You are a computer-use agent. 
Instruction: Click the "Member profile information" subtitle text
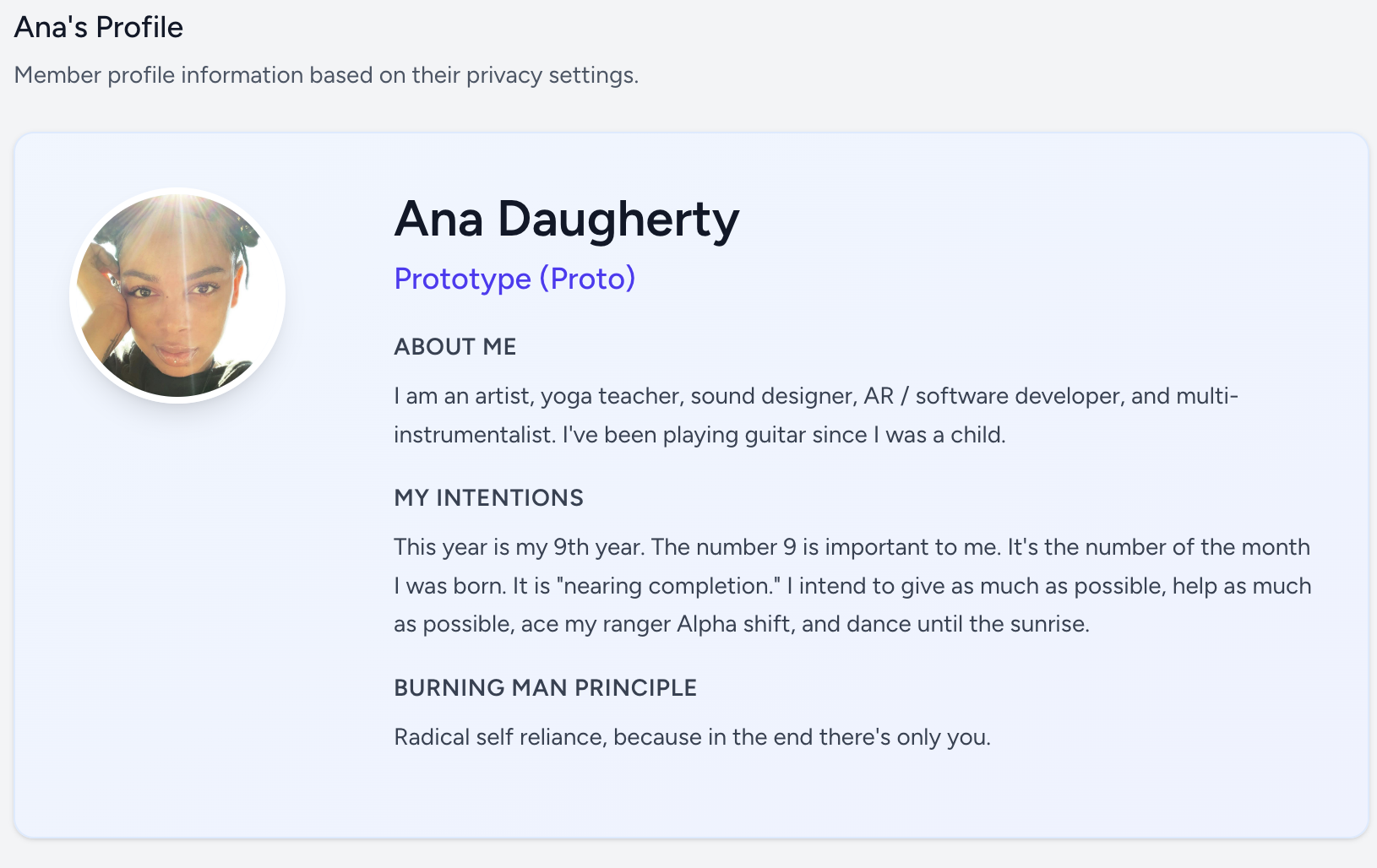[x=326, y=75]
